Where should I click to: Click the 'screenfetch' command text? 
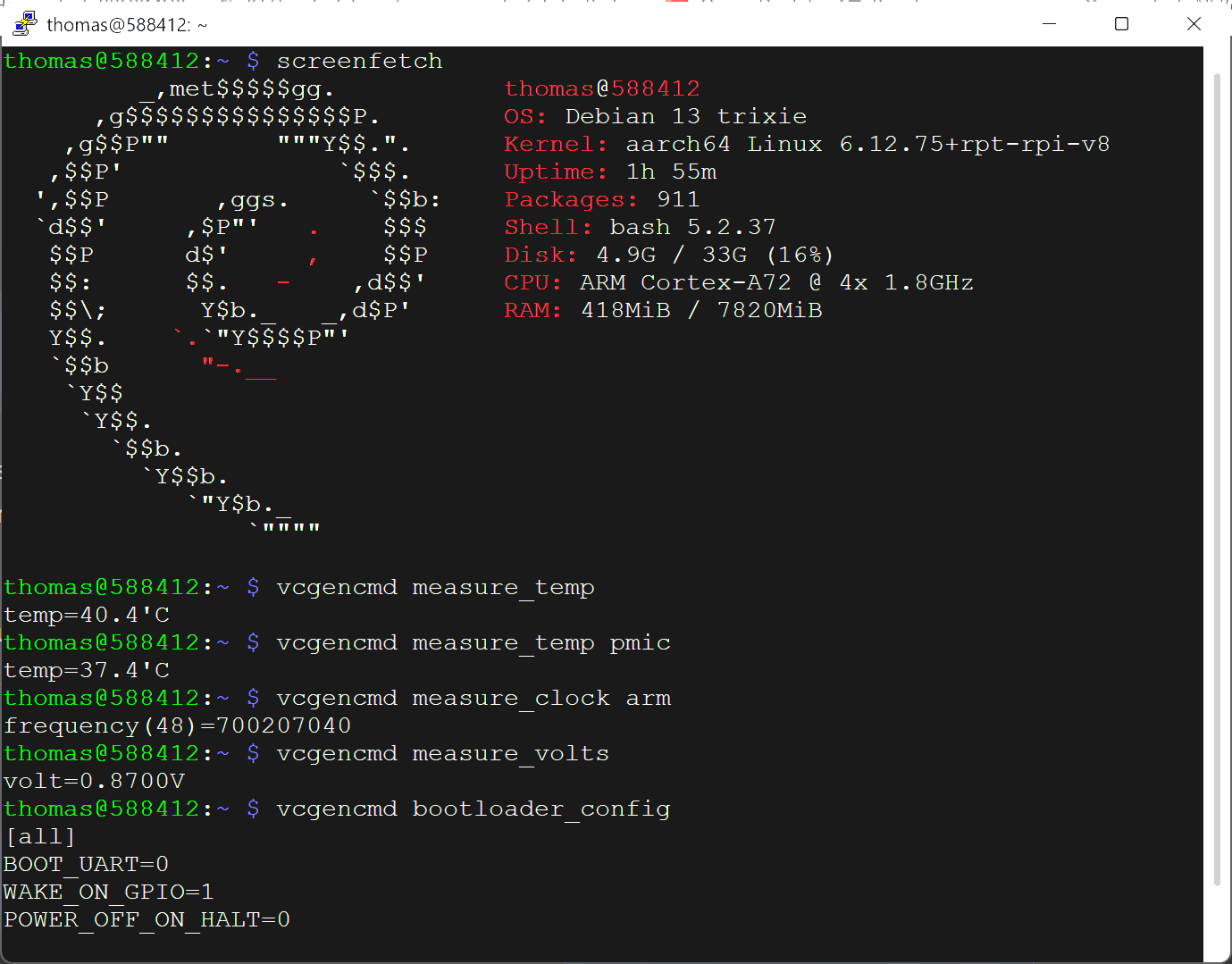click(x=360, y=61)
